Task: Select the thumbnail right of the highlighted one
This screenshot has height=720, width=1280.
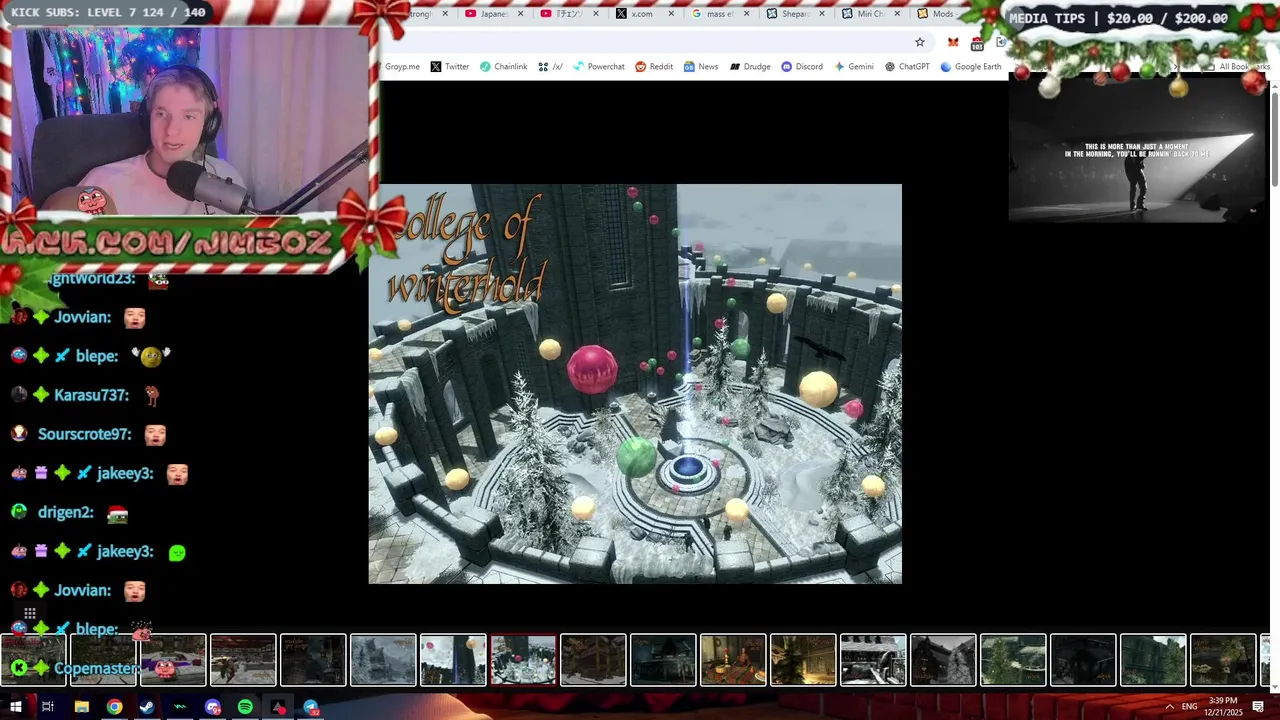Action: pyautogui.click(x=593, y=660)
